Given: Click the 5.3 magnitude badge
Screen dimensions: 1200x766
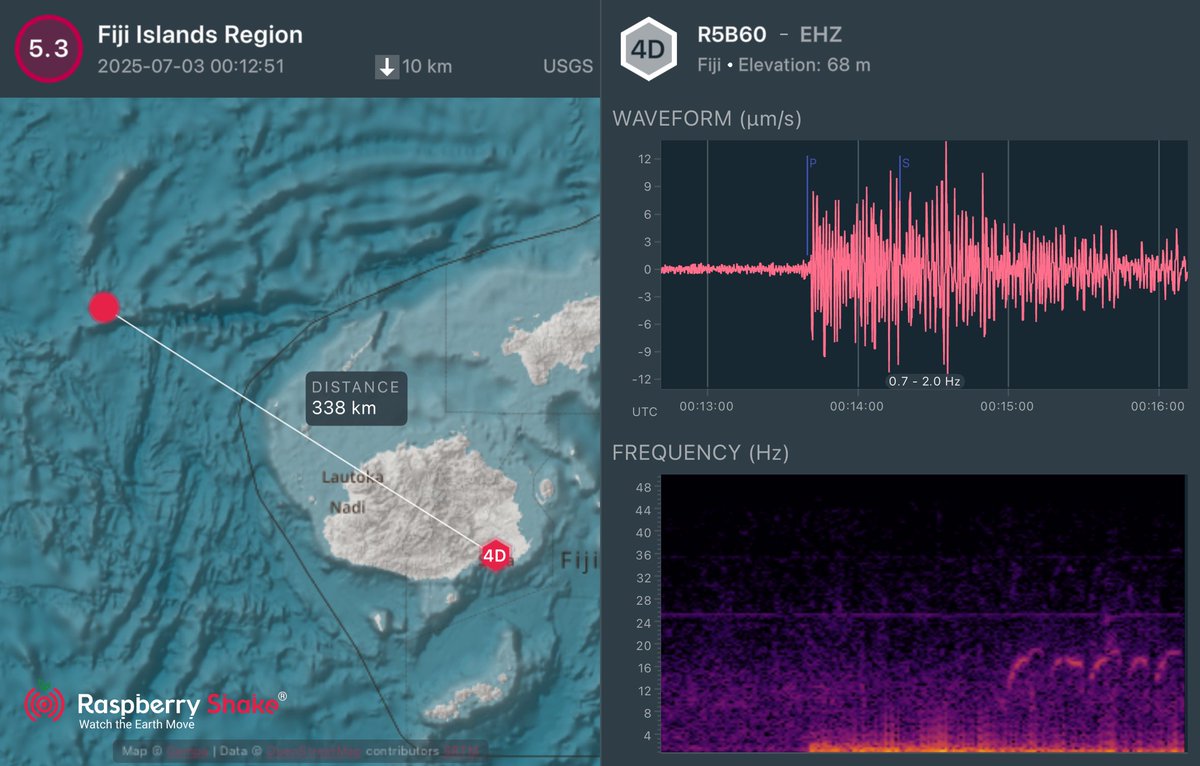Looking at the screenshot, I should click(48, 49).
